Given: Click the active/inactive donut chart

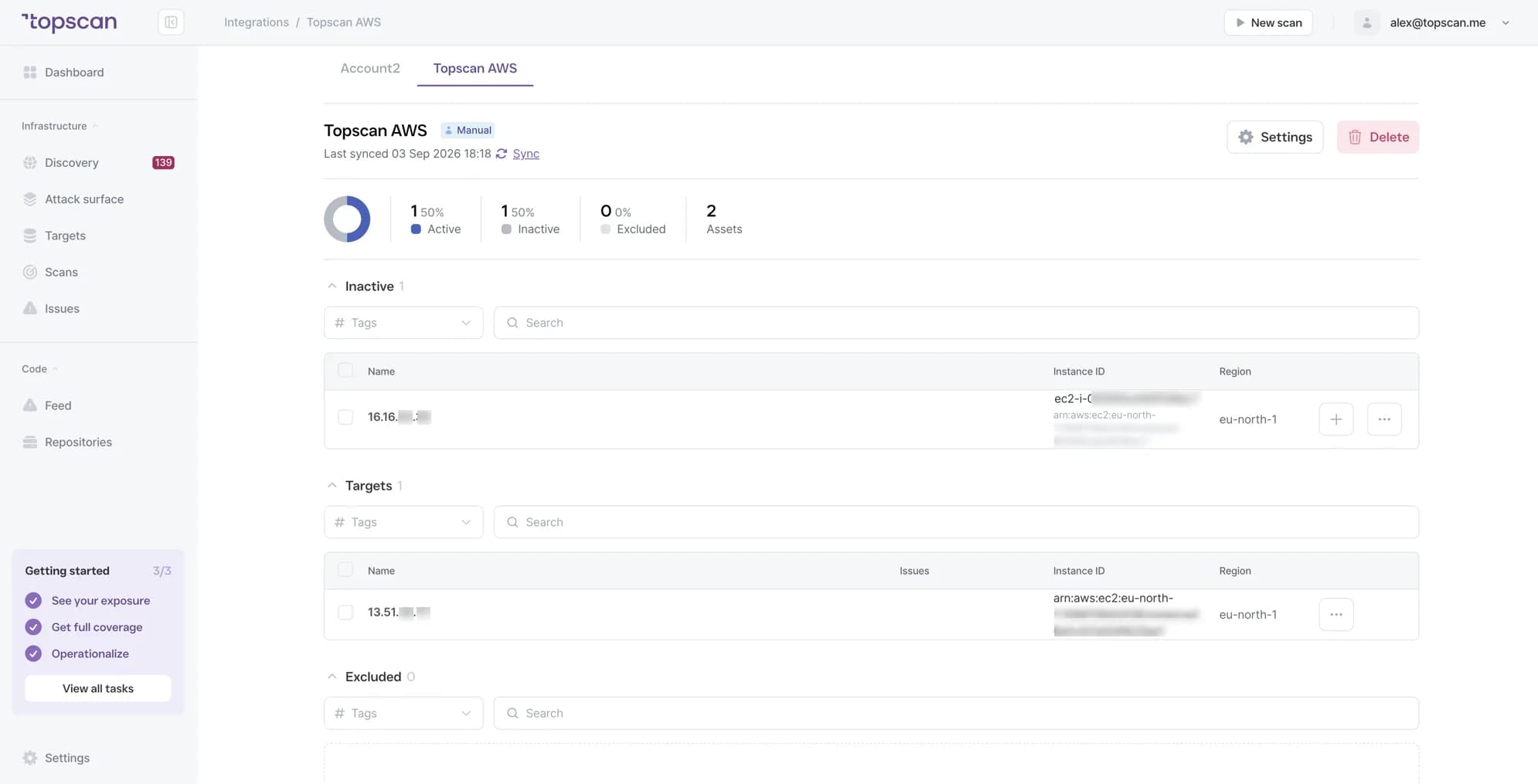Looking at the screenshot, I should (x=347, y=219).
